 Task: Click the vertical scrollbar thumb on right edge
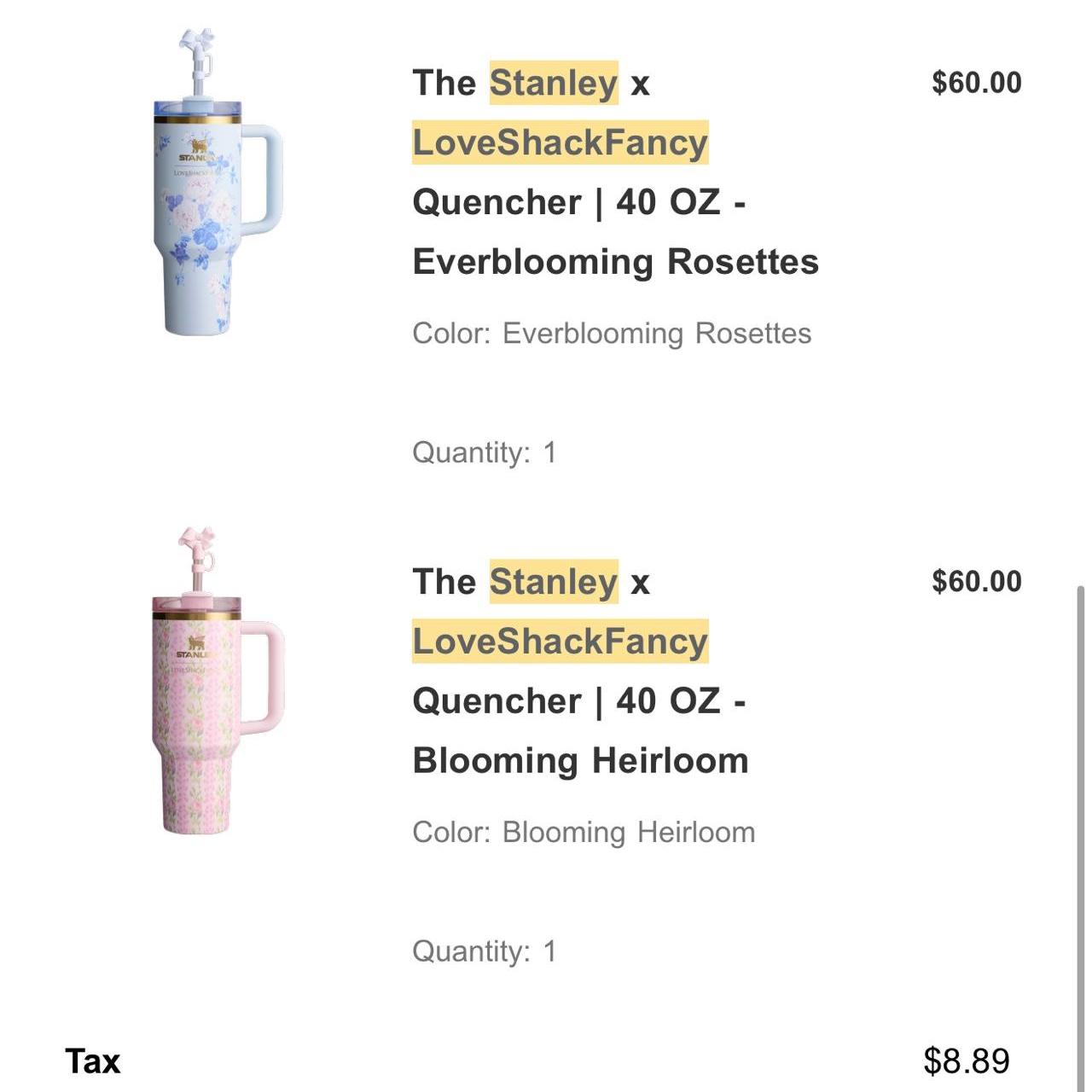(x=1081, y=836)
